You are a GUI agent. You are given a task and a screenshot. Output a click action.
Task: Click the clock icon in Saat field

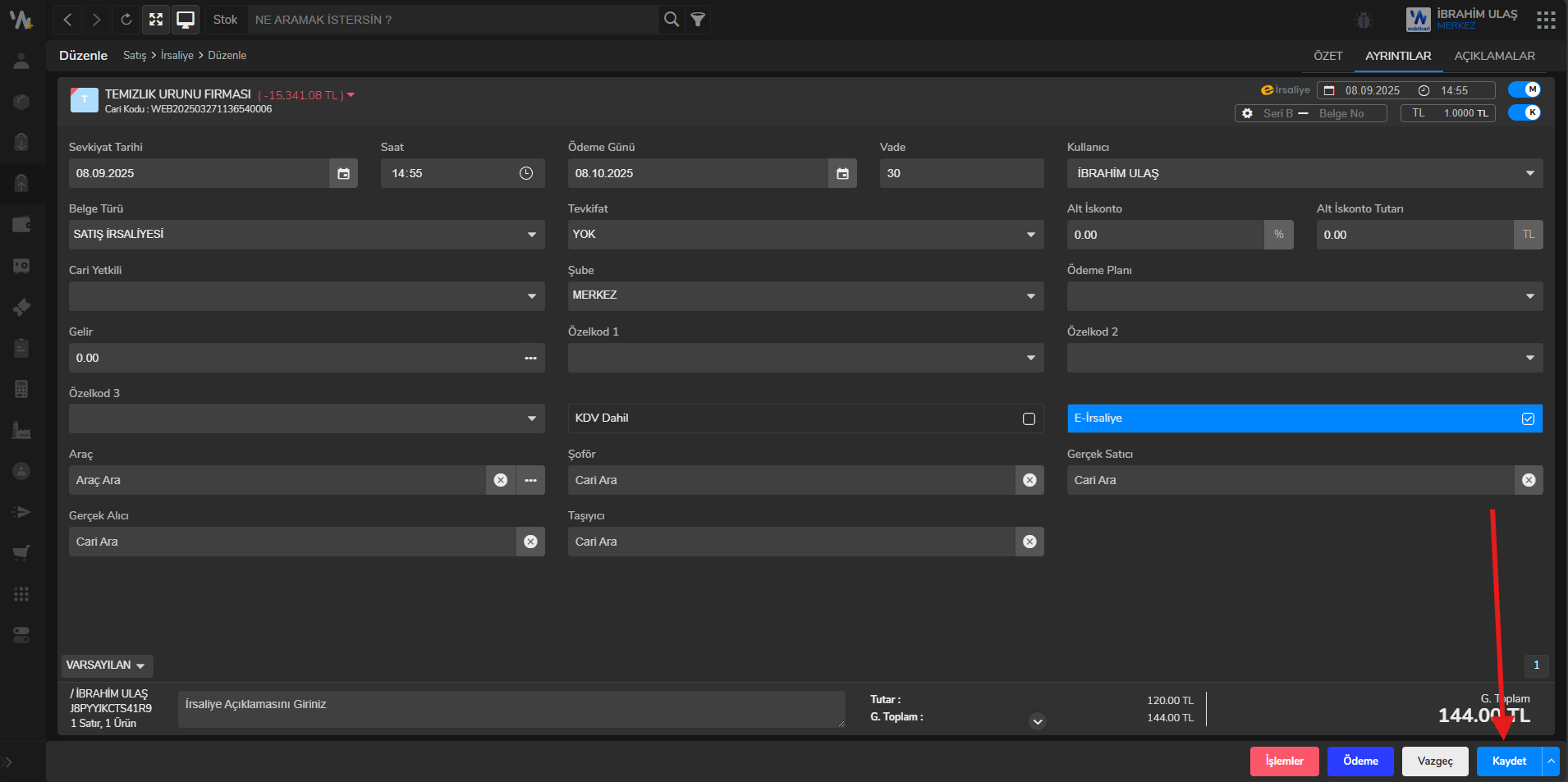pos(526,173)
